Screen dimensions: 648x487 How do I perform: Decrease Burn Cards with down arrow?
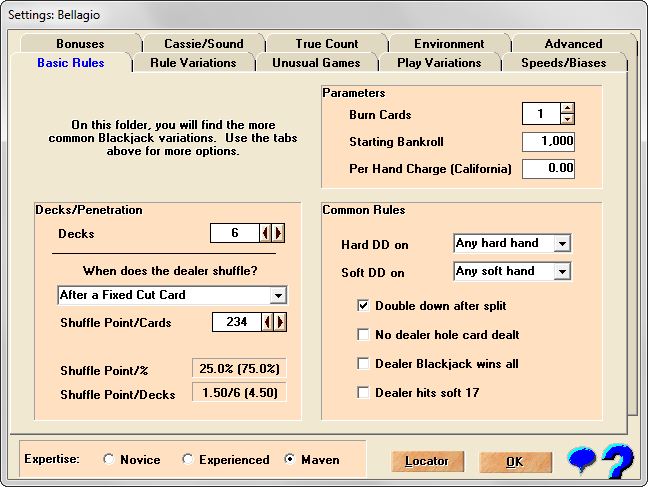coord(568,119)
